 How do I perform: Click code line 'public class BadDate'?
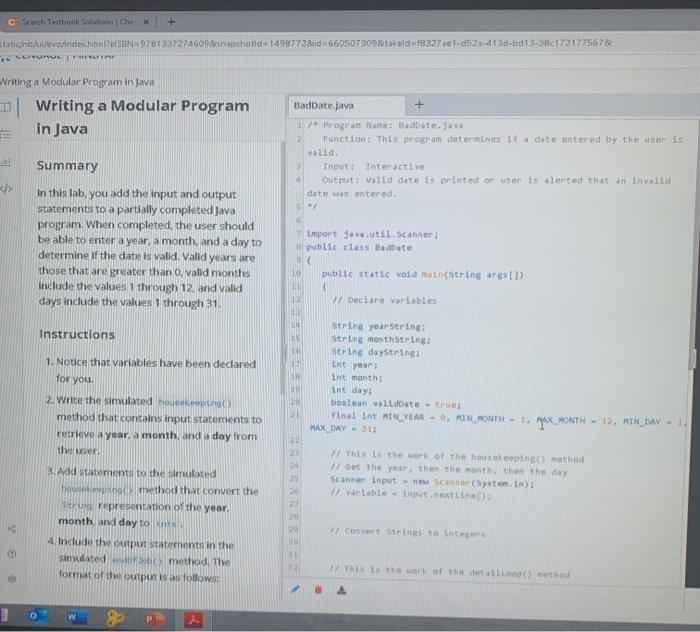359,247
